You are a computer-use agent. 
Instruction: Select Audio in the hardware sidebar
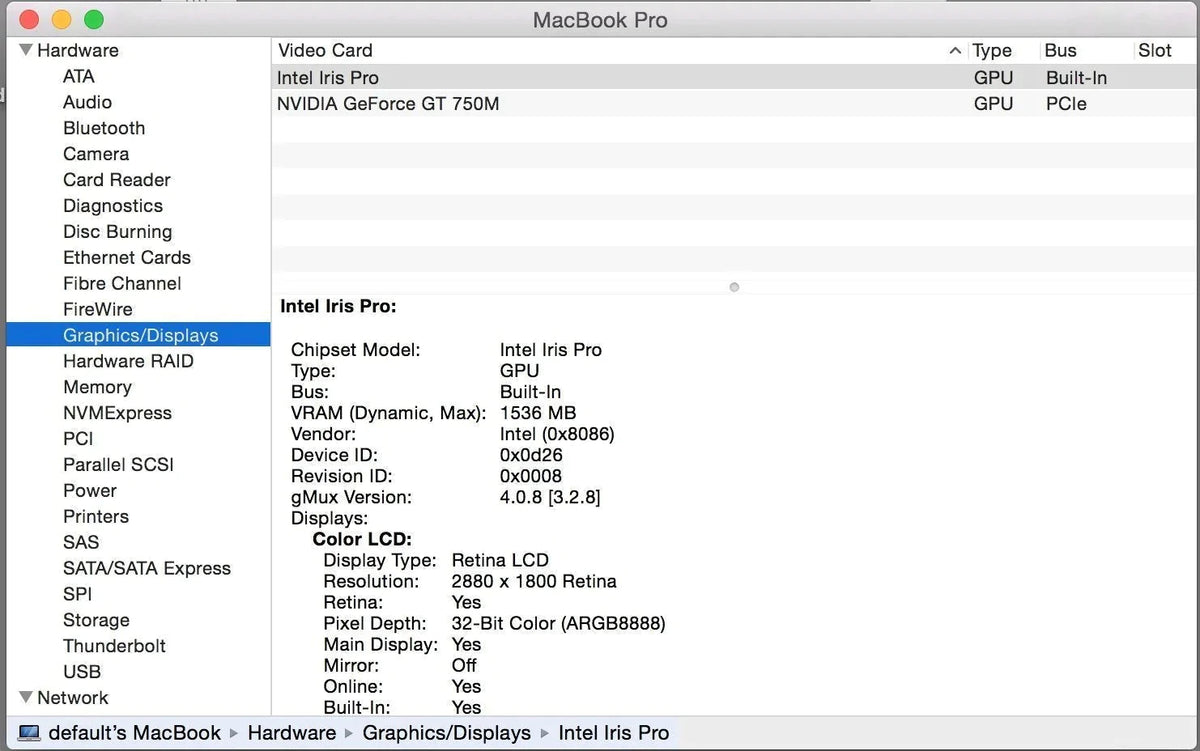pos(87,102)
